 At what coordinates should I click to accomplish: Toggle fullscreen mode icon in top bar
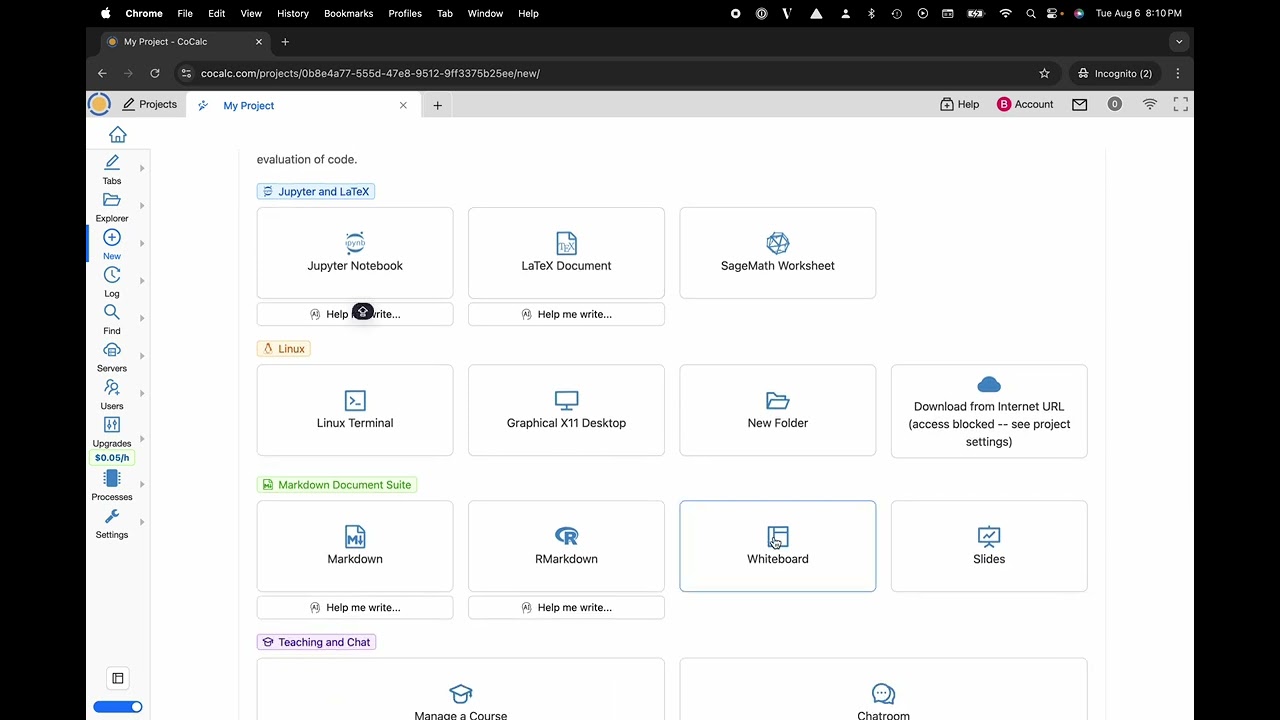1181,104
